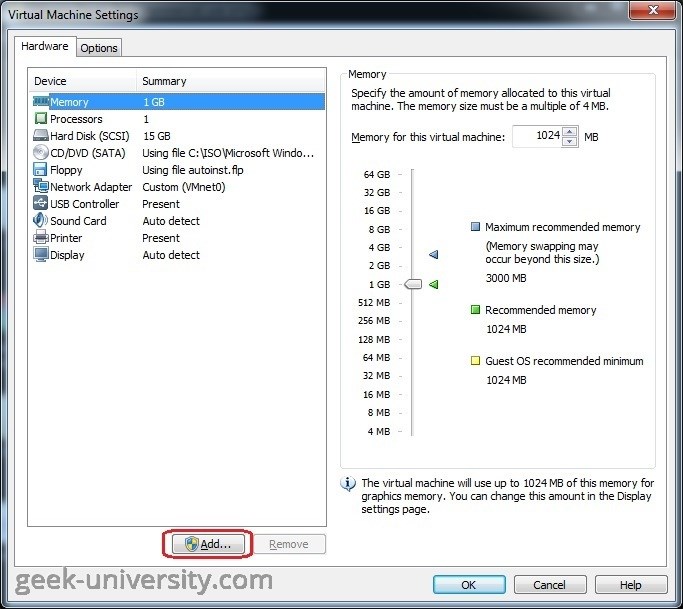
Task: Click the 16 GB slider scale label
Action: [377, 211]
